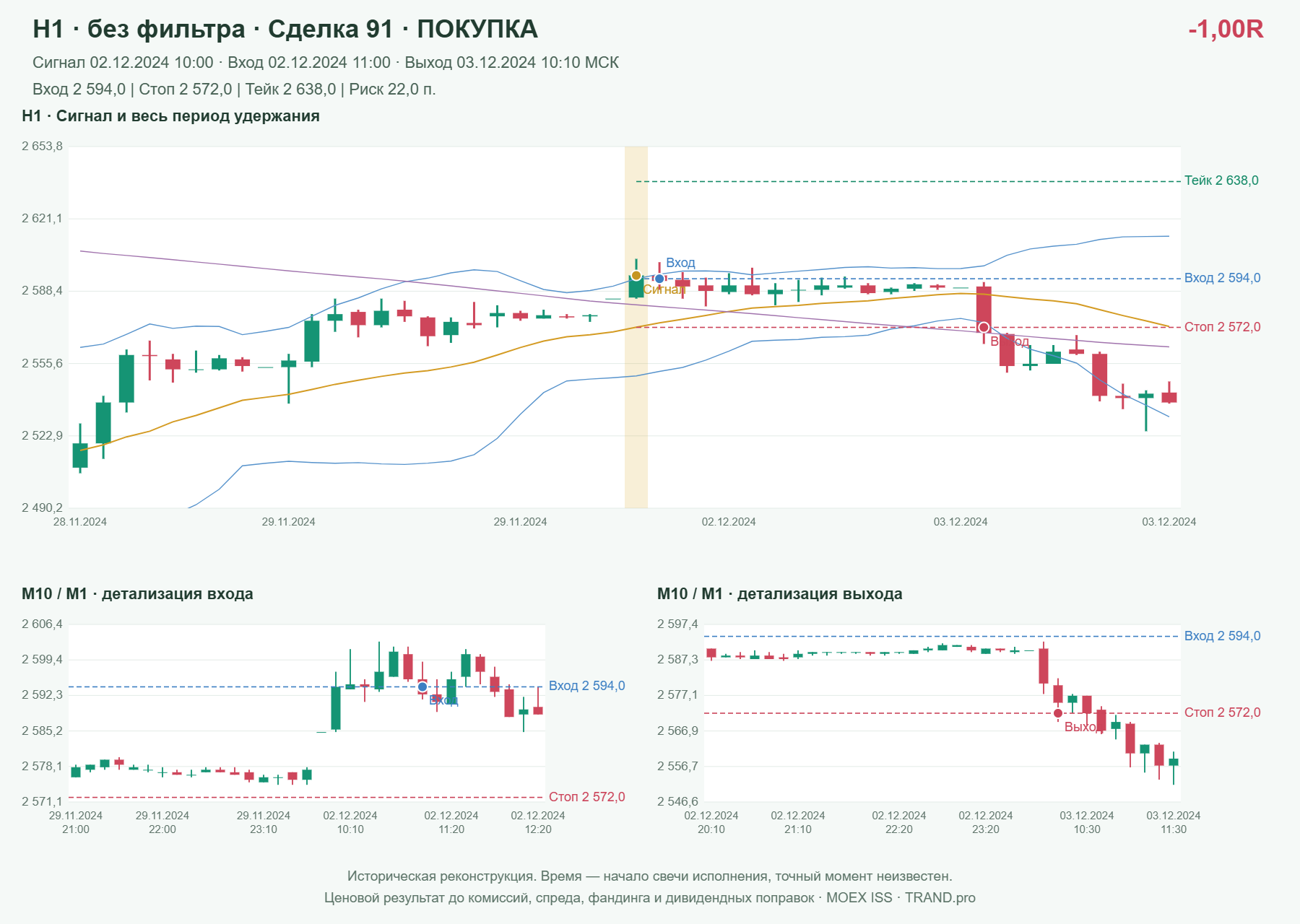Click the red exit dot in exit detail chart
Viewport: 1300px width, 924px height.
click(1058, 713)
